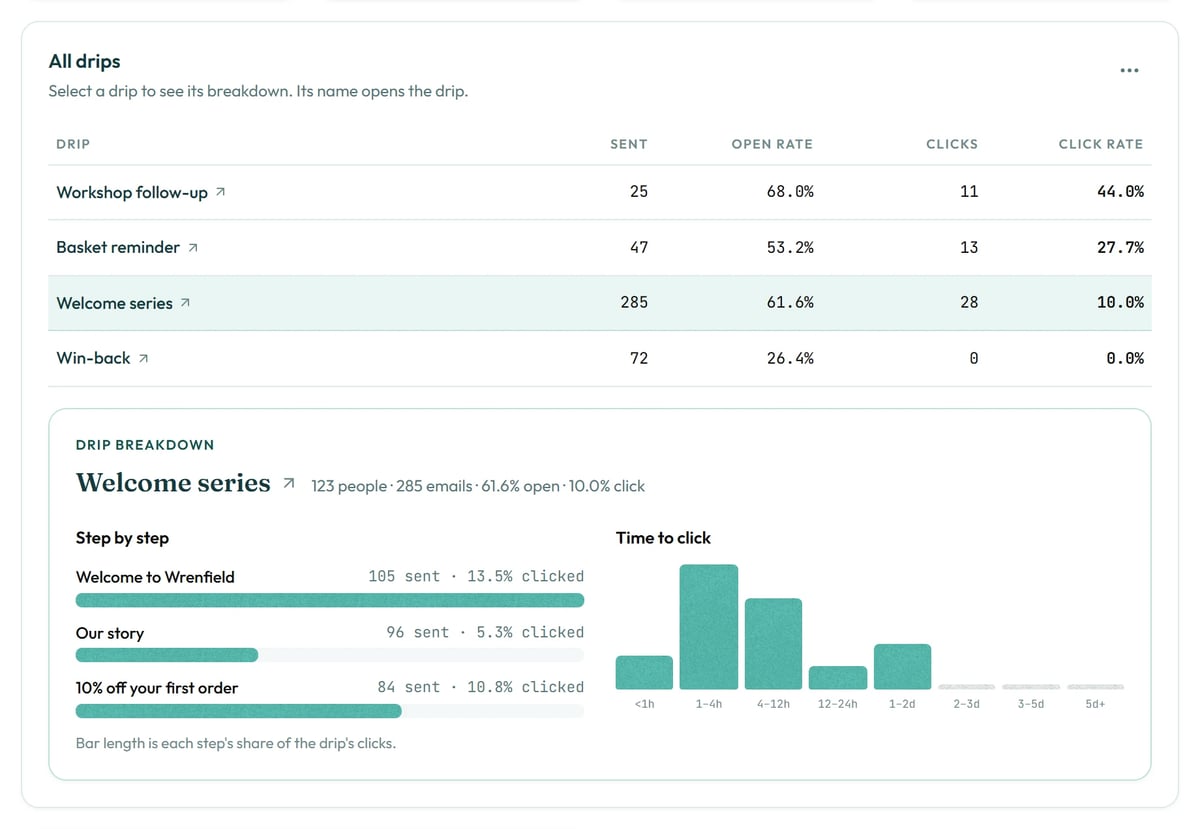Click the arrow icon beside Workshop follow-up
Image resolution: width=1200 pixels, height=829 pixels.
(221, 191)
